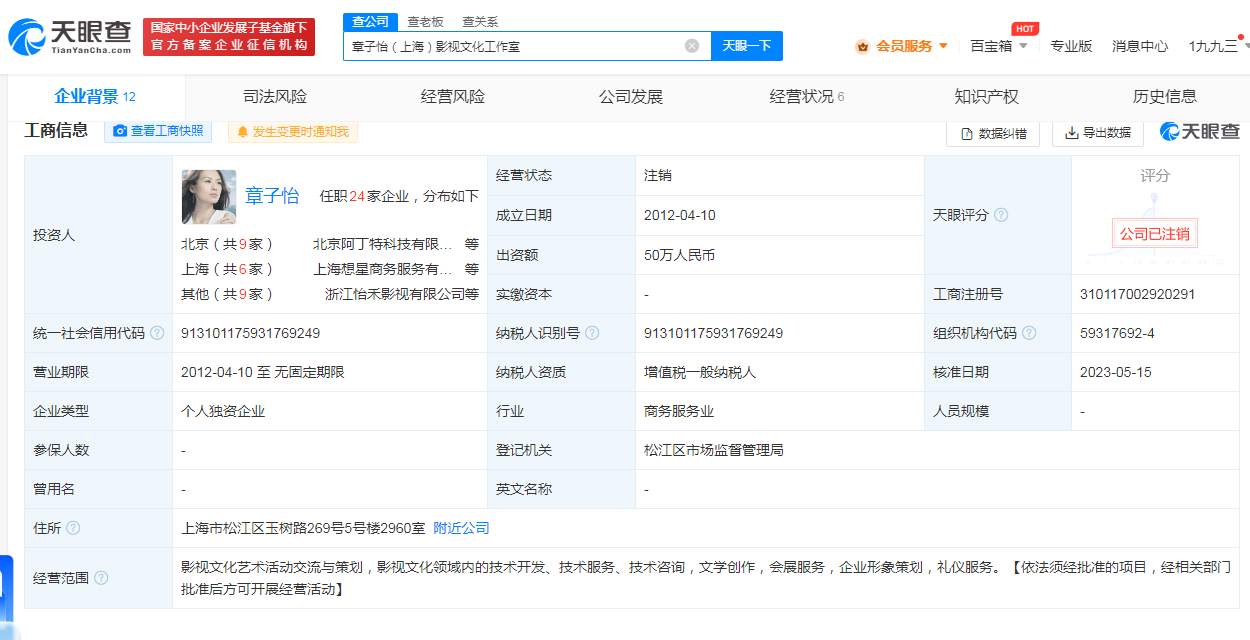
Task: Click the 查看工商快照 button
Action: 158,131
